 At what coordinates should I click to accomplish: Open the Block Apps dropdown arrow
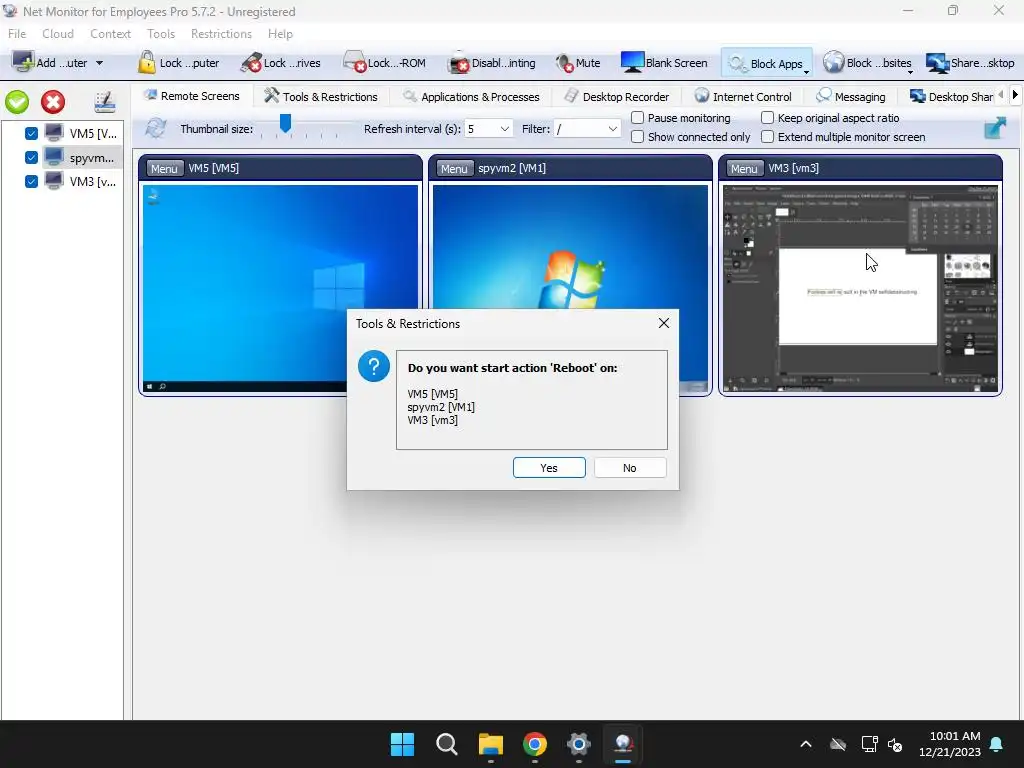[807, 72]
